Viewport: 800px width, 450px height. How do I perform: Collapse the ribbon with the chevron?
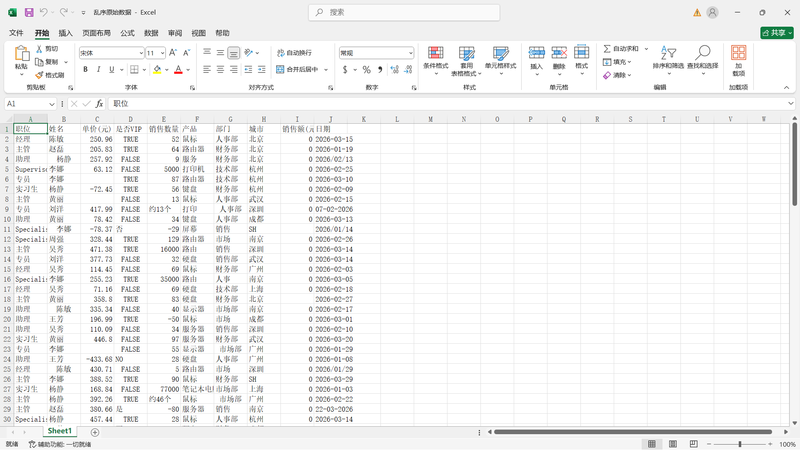point(786,88)
